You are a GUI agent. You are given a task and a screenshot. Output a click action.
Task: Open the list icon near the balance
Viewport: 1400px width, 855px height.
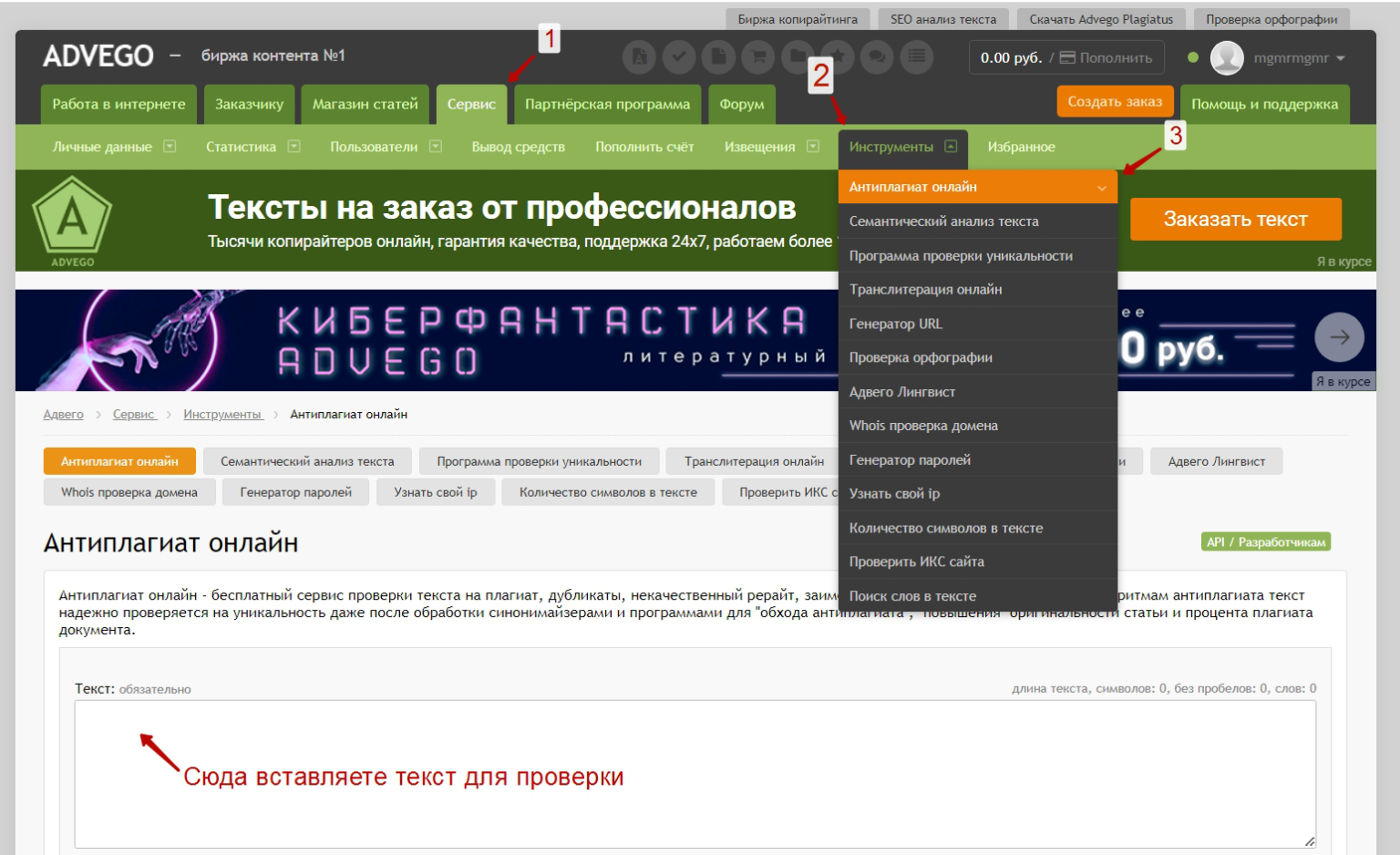917,57
